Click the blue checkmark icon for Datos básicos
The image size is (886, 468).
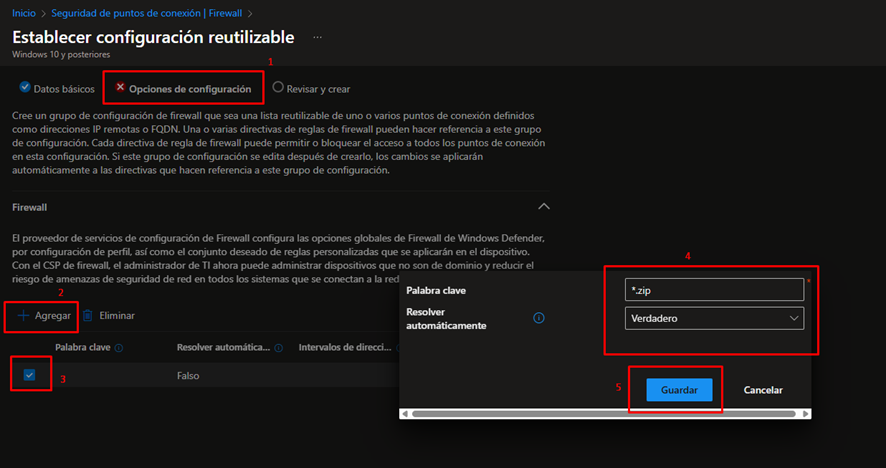[25, 88]
